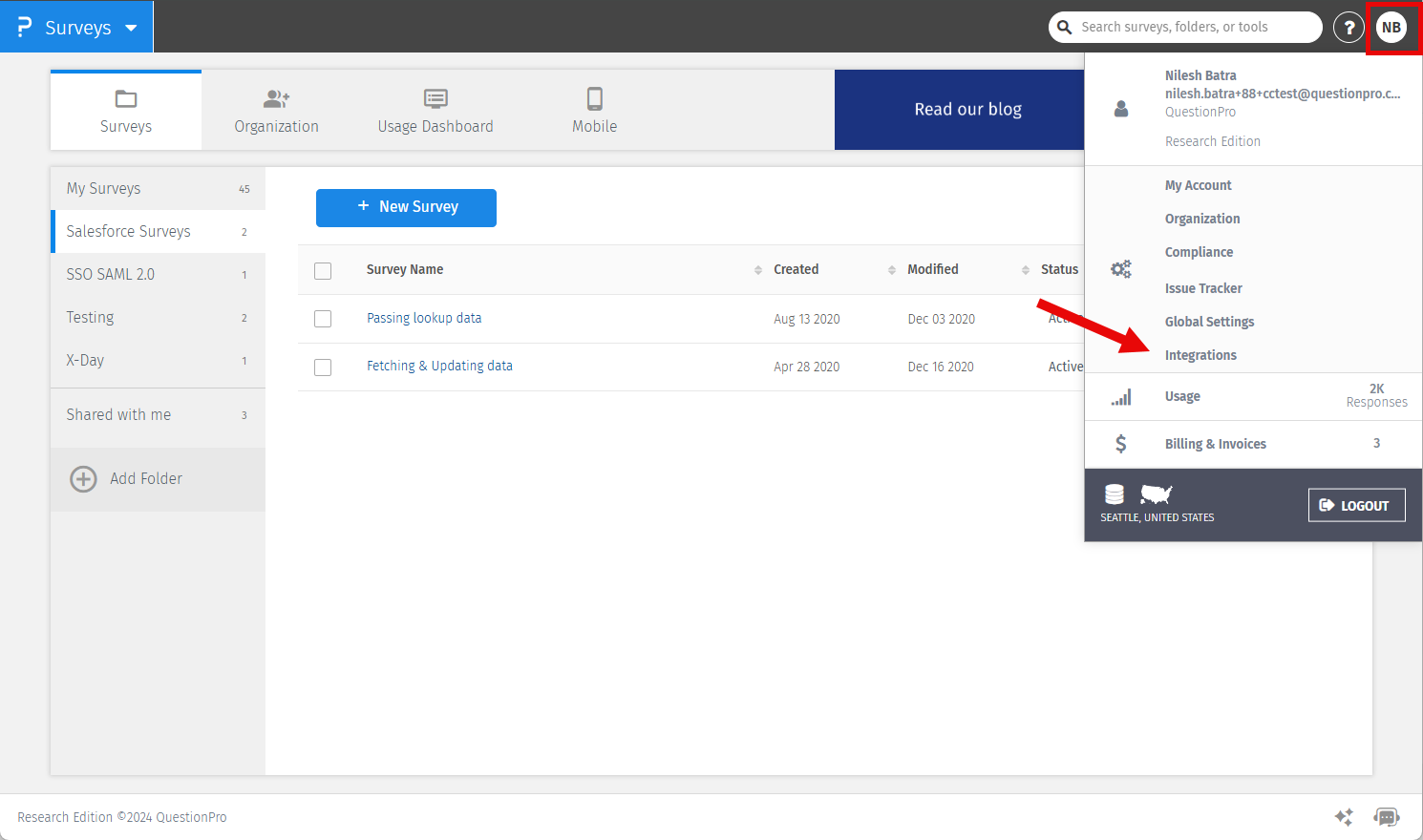Image resolution: width=1423 pixels, height=840 pixels.
Task: Open Billing & Invoices from the profile menu
Action: tap(1216, 444)
